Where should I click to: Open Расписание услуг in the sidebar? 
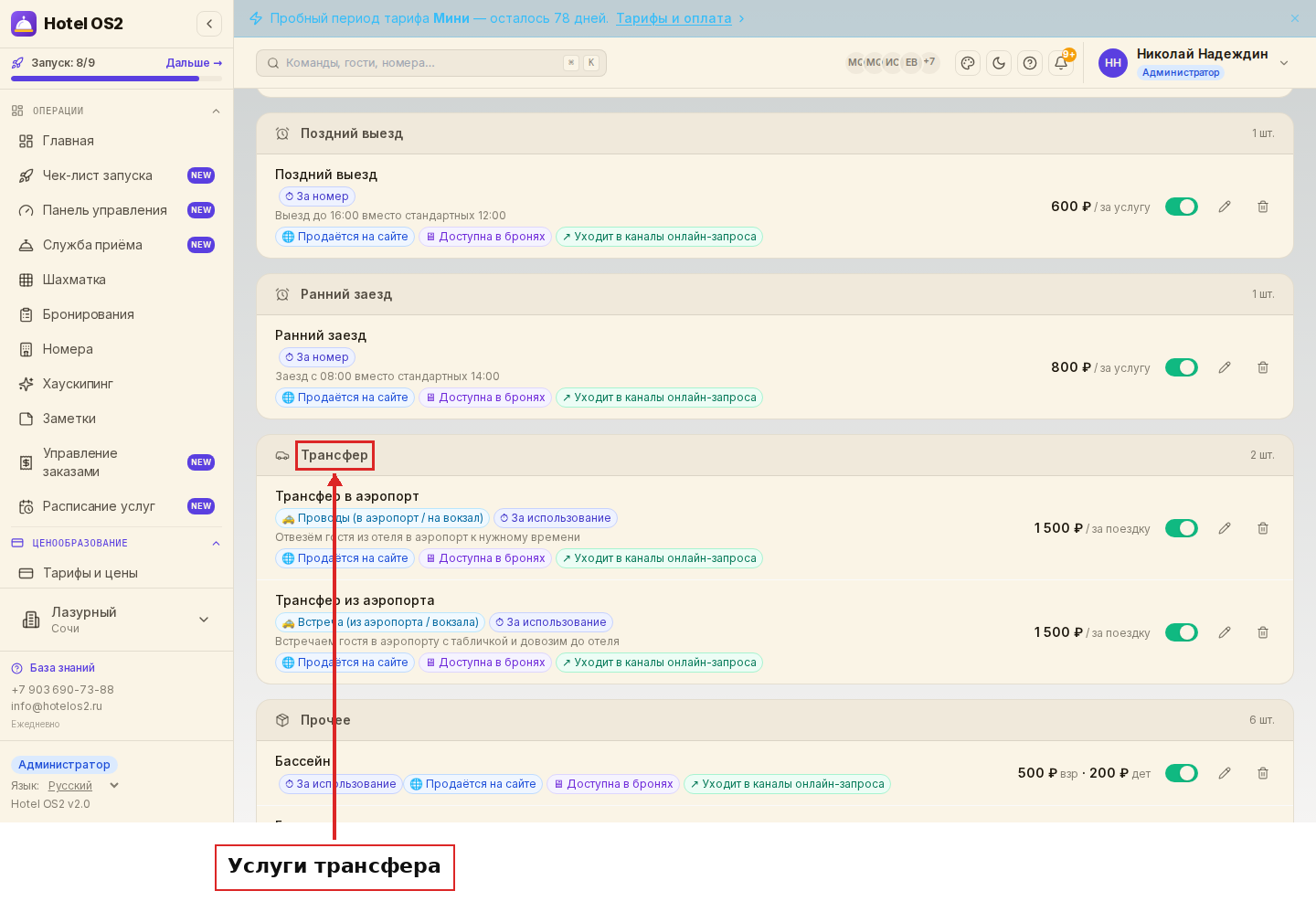coord(116,506)
